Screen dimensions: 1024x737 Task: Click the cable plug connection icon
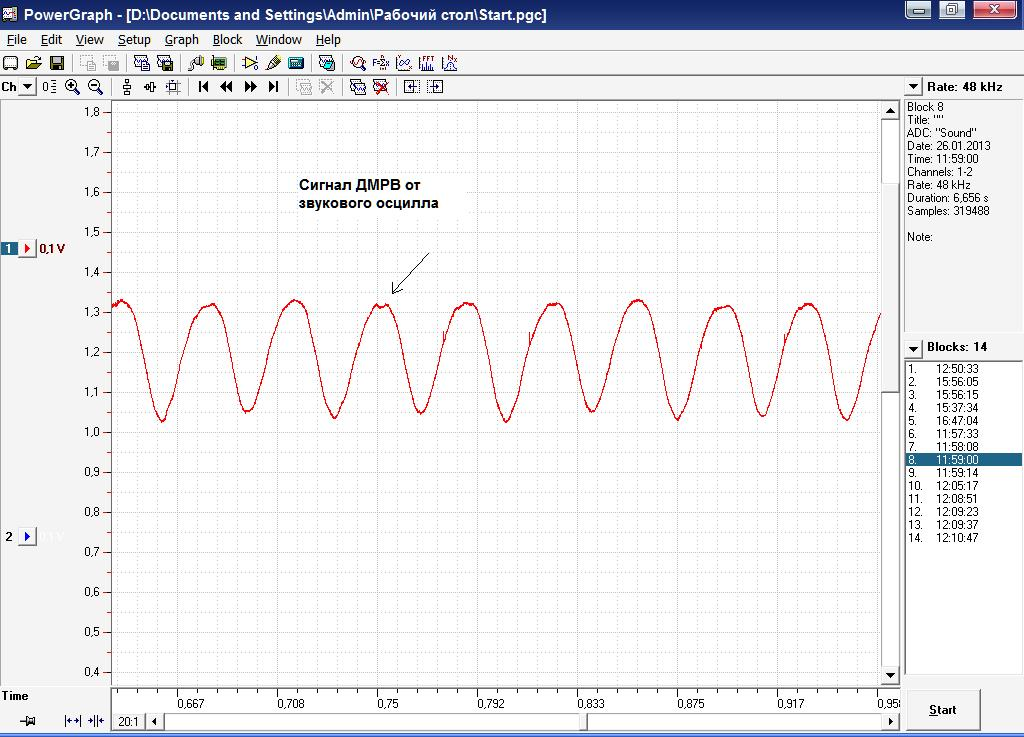(x=195, y=63)
